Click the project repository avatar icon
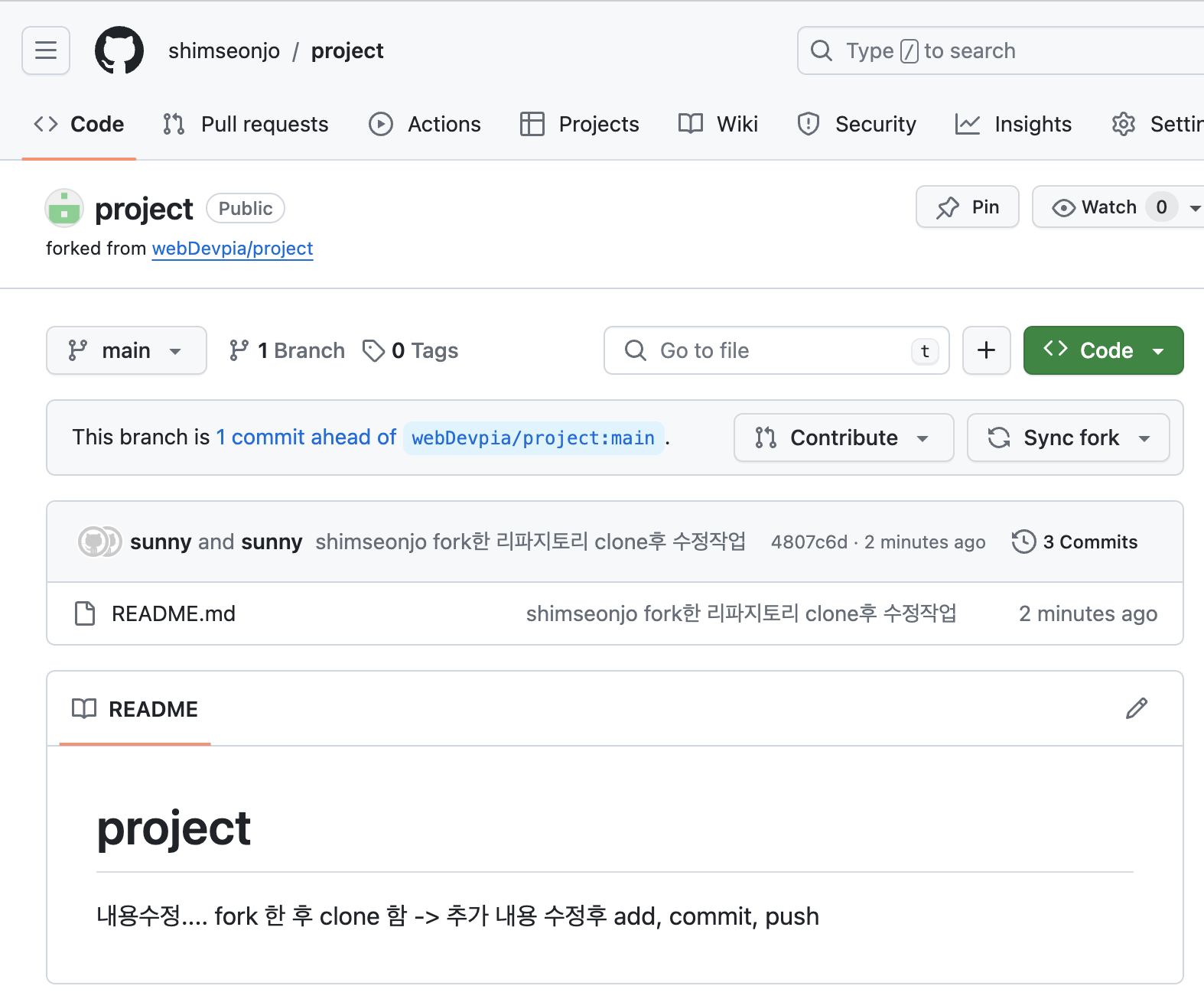 (x=64, y=208)
